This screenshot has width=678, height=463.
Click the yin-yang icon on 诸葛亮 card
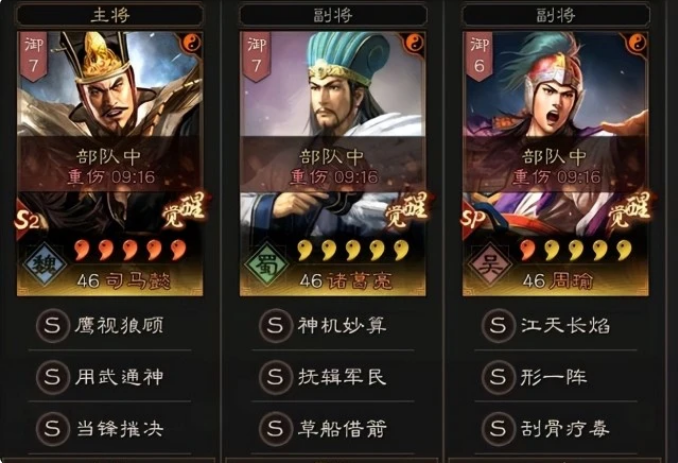pos(415,42)
